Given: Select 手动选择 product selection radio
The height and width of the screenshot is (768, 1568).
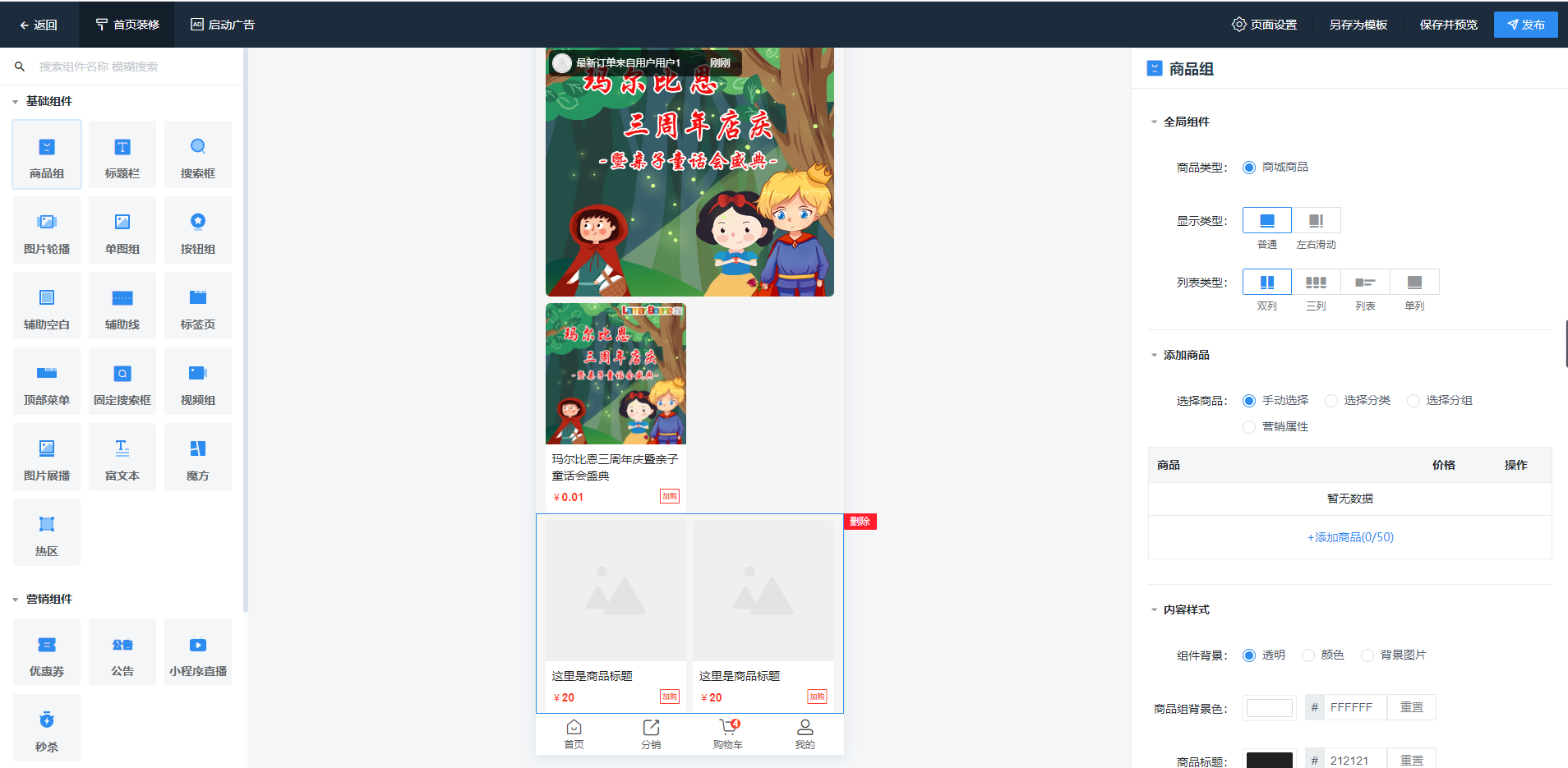Looking at the screenshot, I should pyautogui.click(x=1249, y=401).
